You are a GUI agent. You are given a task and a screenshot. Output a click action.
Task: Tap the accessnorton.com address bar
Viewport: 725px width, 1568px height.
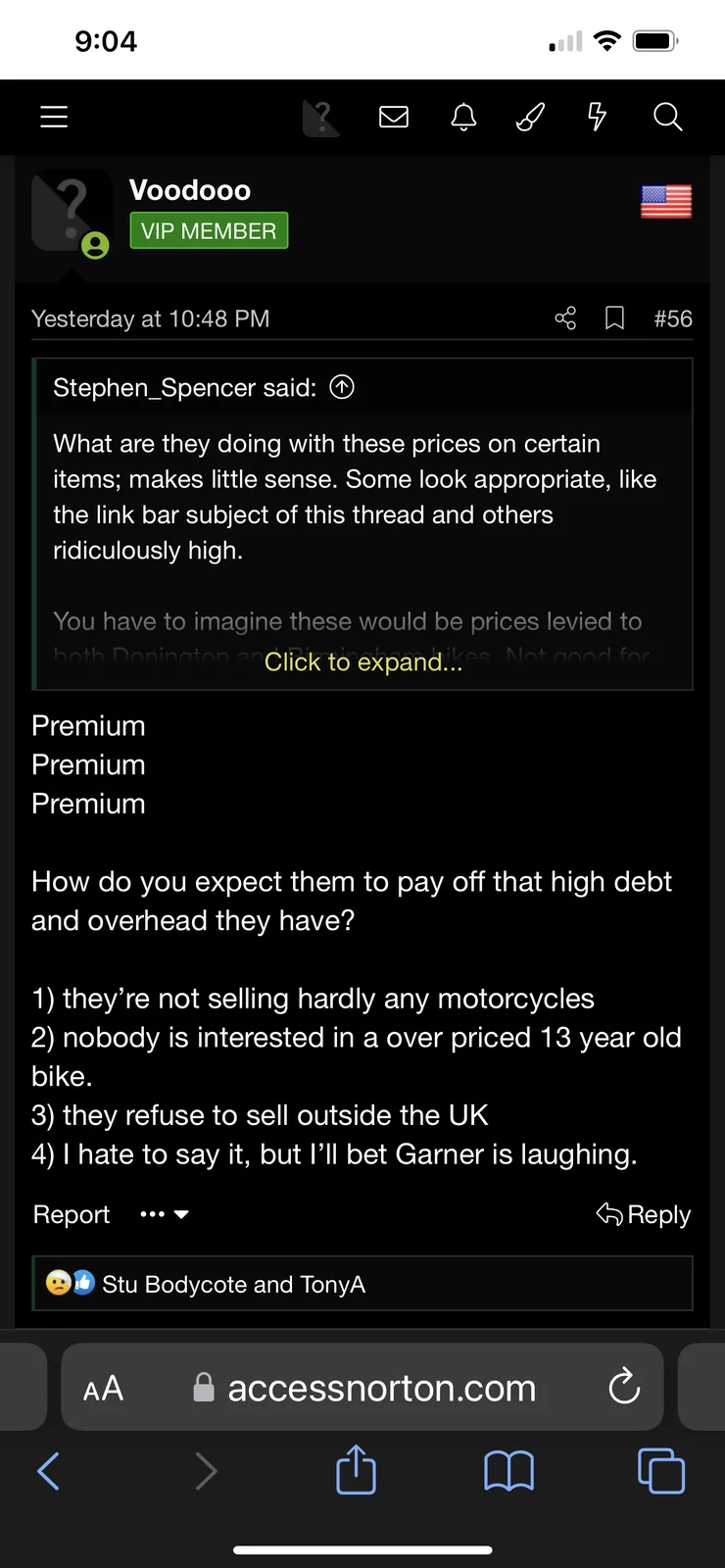pyautogui.click(x=382, y=1388)
